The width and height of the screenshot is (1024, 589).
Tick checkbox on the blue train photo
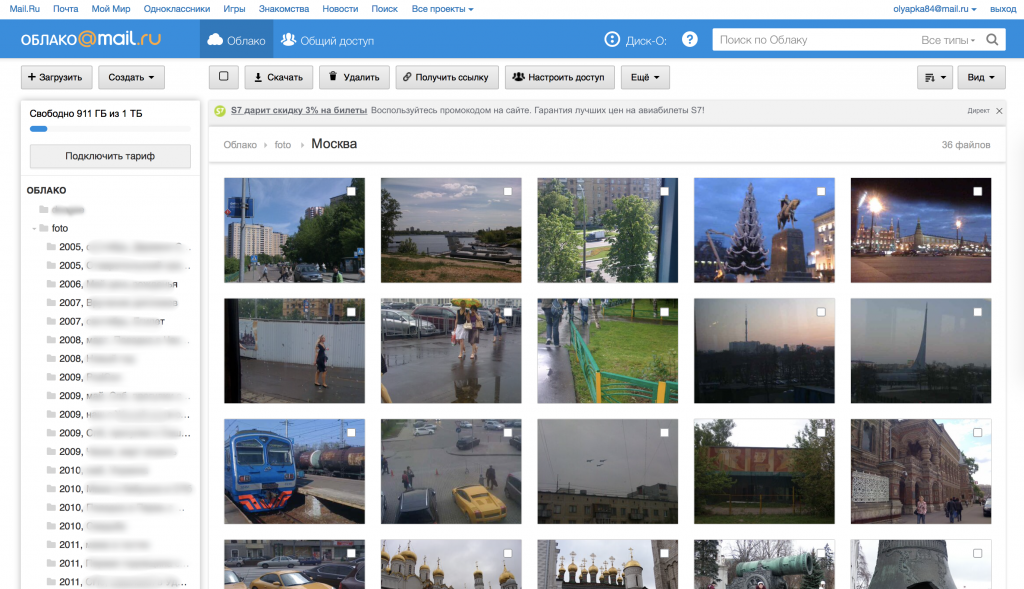pos(351,432)
